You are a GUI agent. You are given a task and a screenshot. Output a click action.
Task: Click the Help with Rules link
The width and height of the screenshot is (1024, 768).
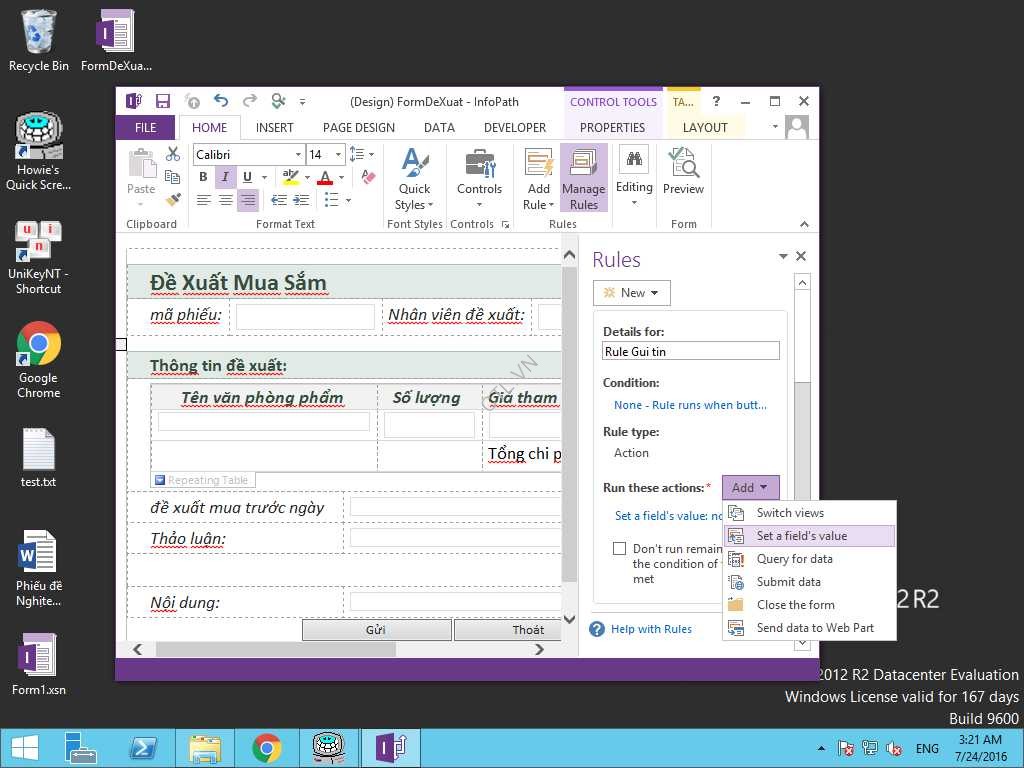[651, 629]
